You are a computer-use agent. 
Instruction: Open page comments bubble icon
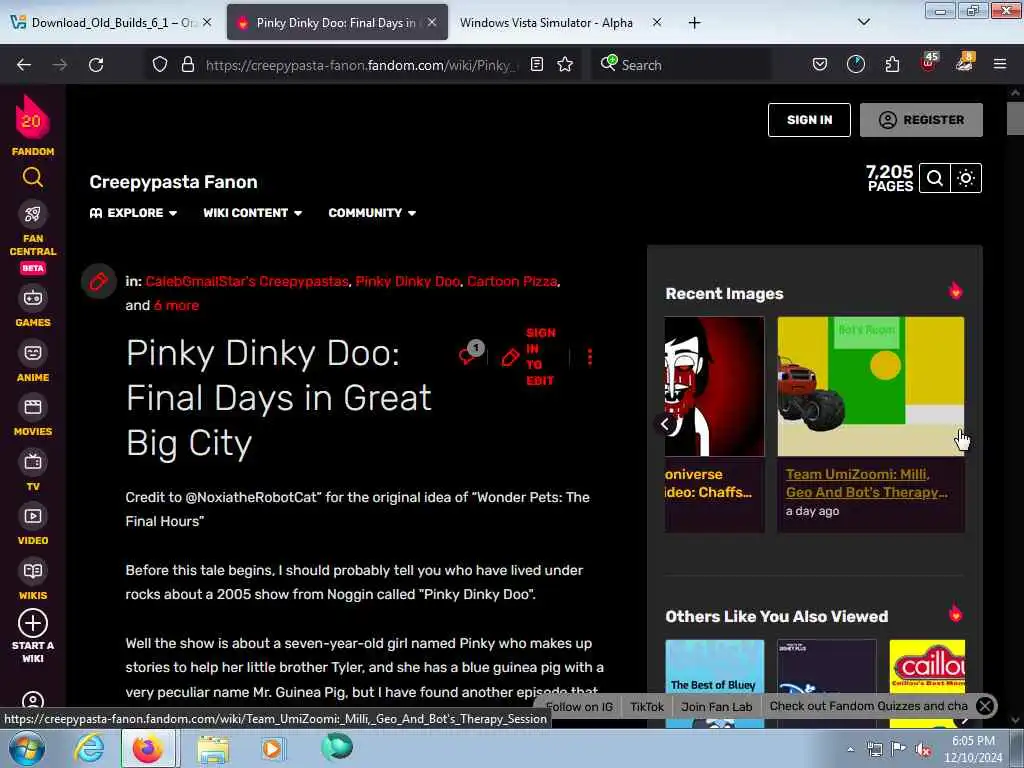(x=470, y=354)
